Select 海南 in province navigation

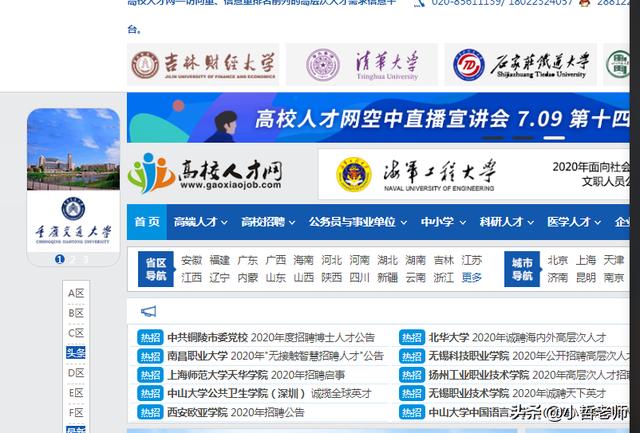click(303, 260)
